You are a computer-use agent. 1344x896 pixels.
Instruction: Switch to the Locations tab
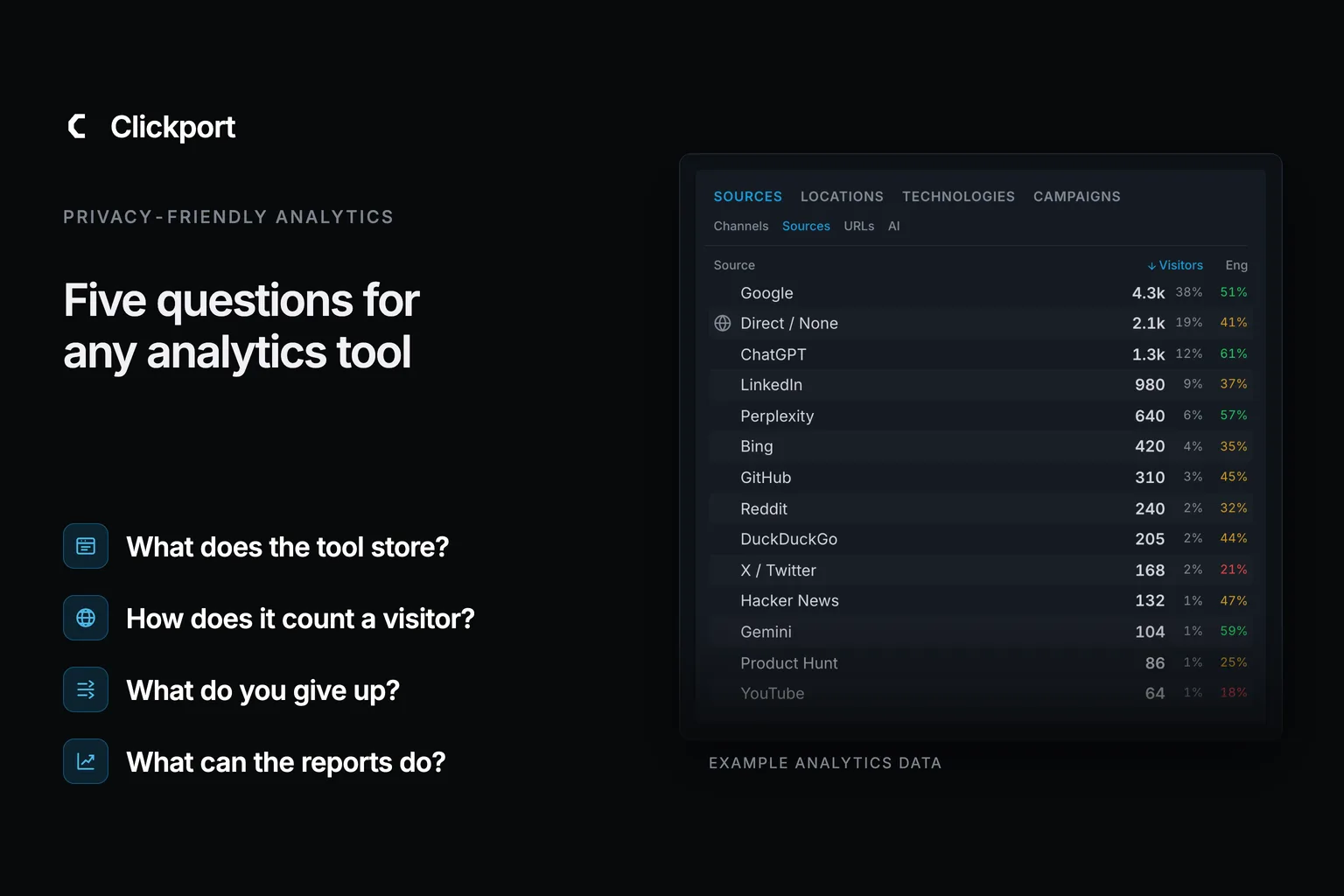coord(842,197)
